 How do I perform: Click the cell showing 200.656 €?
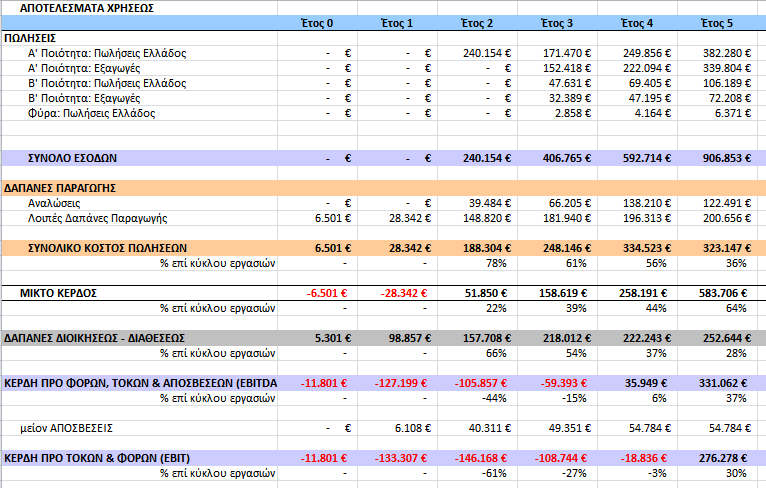[727, 218]
